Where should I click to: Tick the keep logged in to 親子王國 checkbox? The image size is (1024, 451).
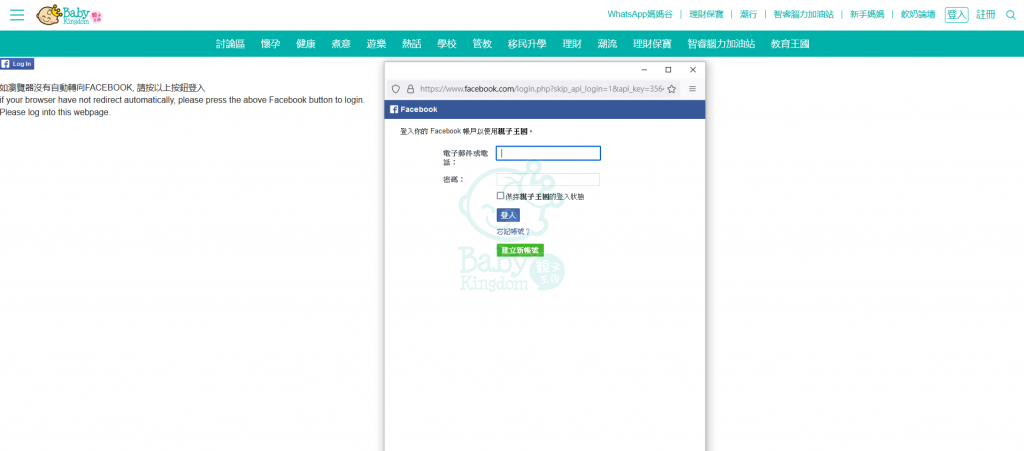[x=500, y=195]
